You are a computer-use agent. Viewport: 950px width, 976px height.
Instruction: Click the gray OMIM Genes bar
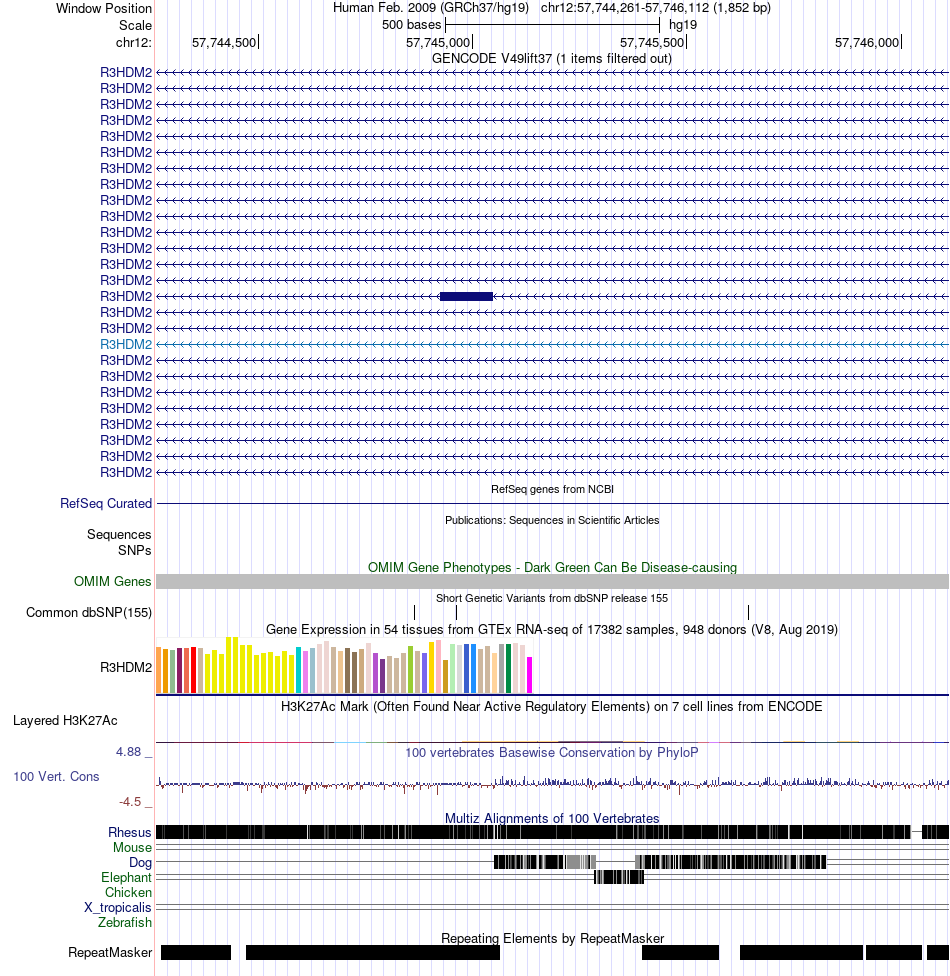tap(552, 581)
